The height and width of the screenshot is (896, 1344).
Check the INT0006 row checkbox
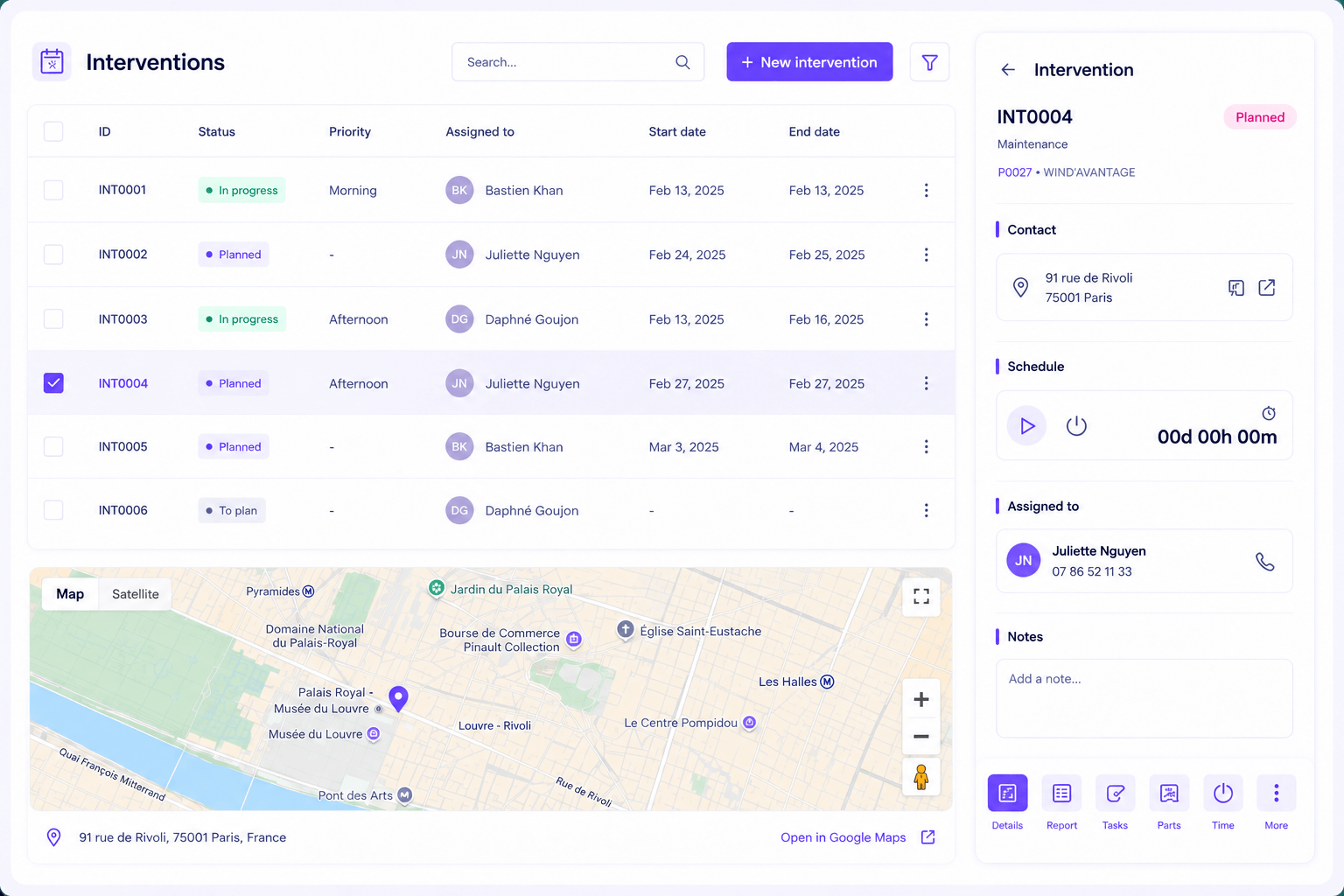tap(53, 510)
